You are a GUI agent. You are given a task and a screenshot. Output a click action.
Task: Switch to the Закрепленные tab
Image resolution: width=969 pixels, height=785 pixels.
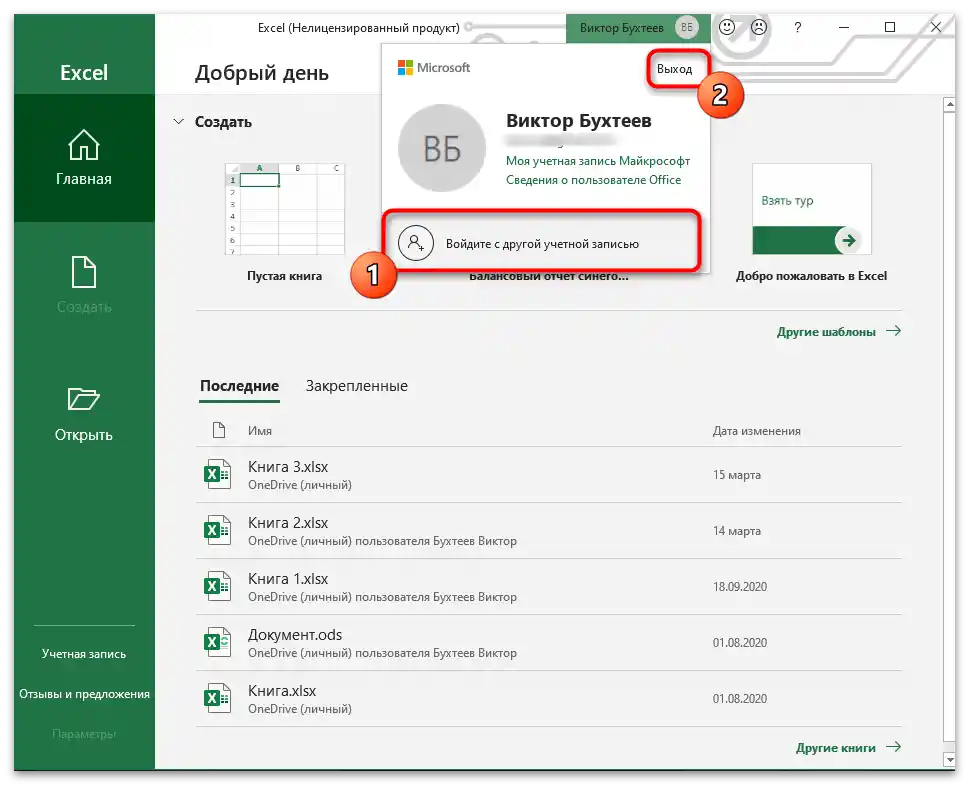pos(357,386)
